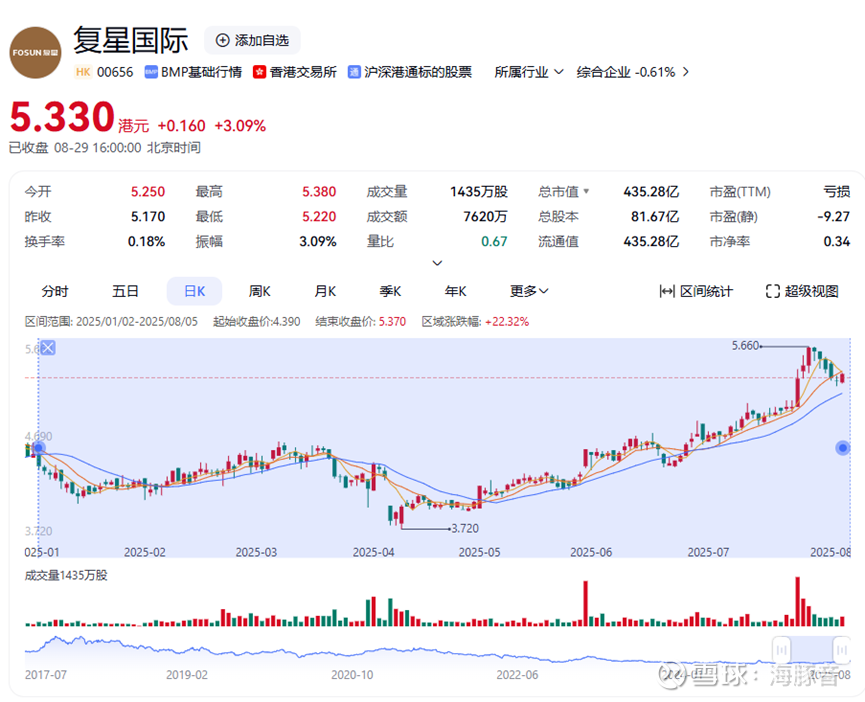Screen dimensions: 865x702
Task: Add stock via 添加自选 button
Action: tap(253, 40)
